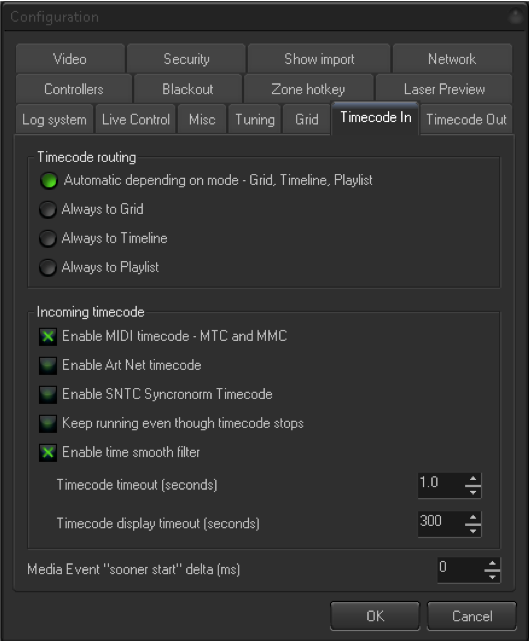
Task: Increase Timecode timeout with up arrow
Action: click(473, 479)
